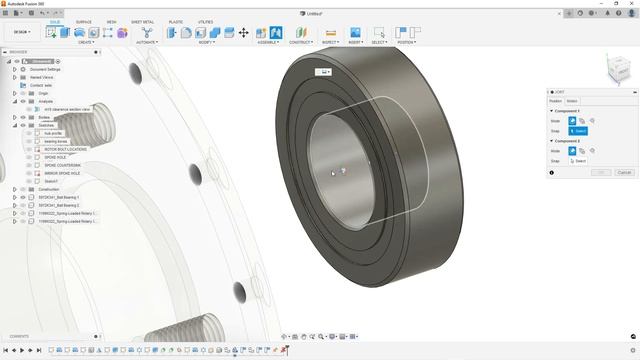
Task: Click Component 1 Snap Select button
Action: (x=578, y=131)
